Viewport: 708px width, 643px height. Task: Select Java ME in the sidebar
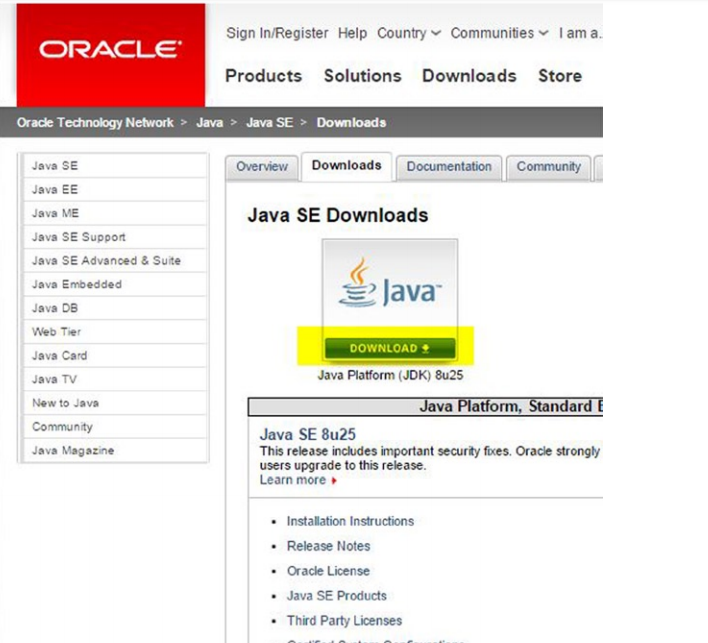(115, 213)
